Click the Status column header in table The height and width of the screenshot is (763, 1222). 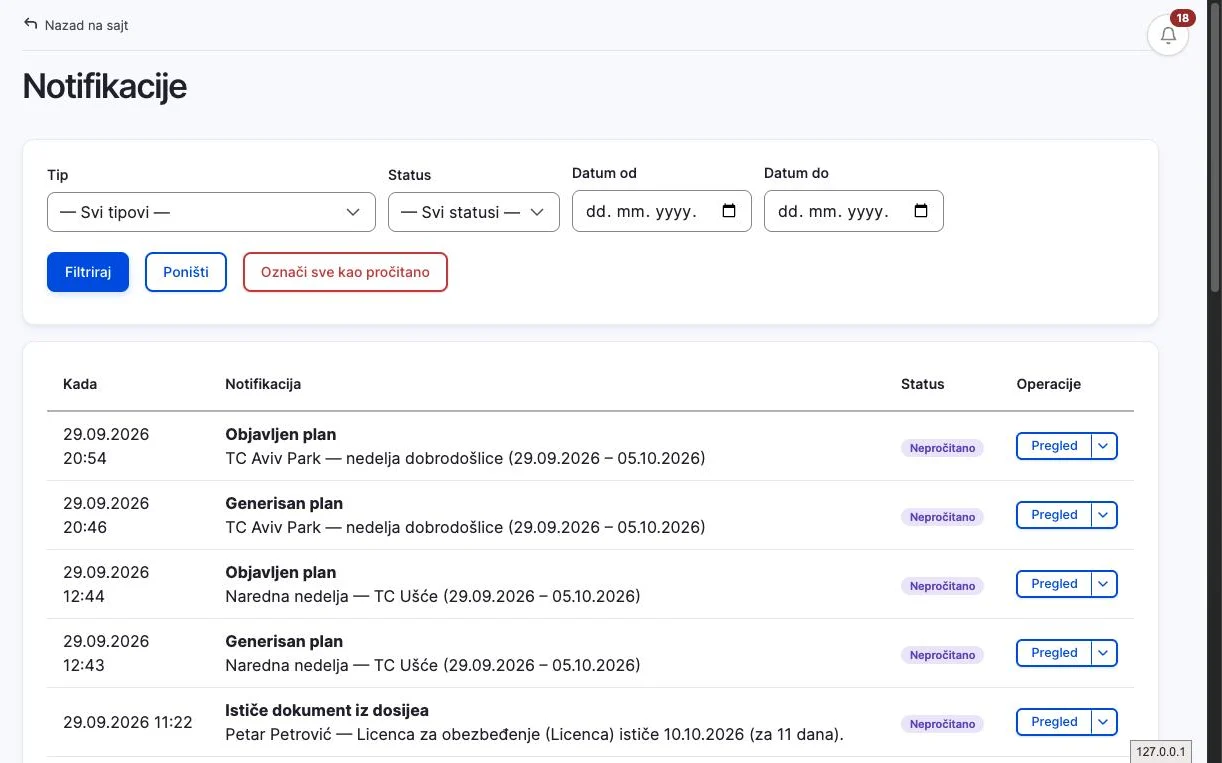point(923,384)
